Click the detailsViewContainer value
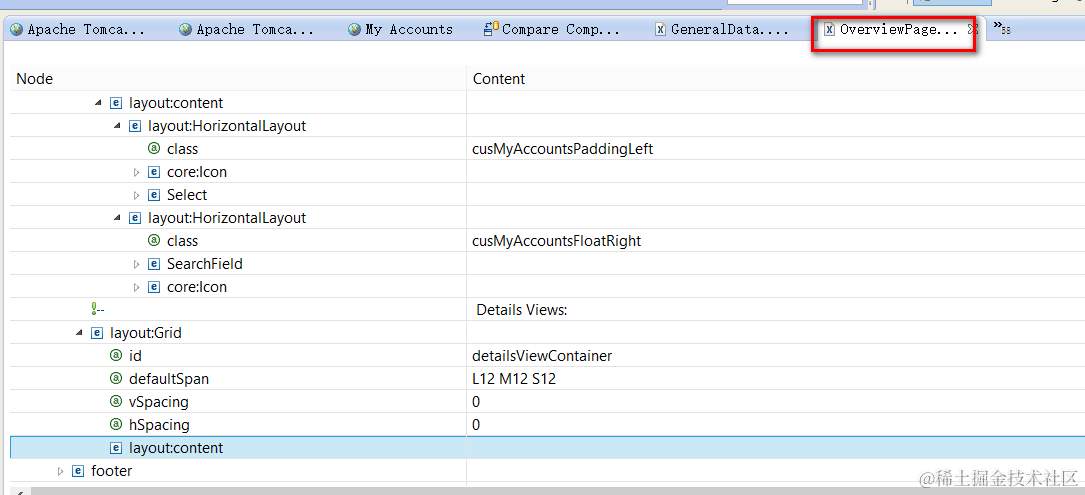The image size is (1085, 495). coord(542,356)
